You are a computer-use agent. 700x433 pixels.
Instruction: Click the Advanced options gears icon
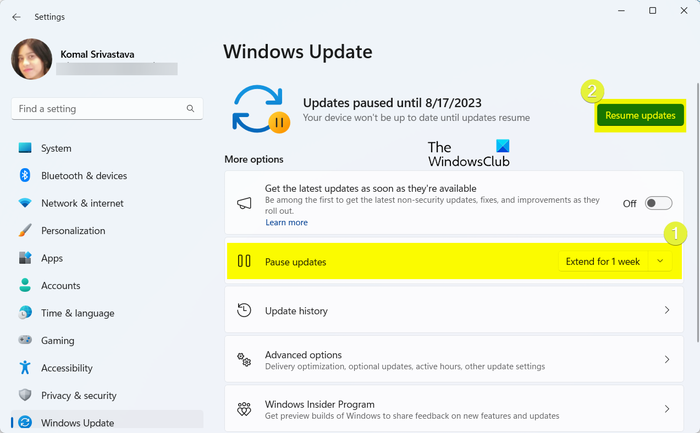point(244,359)
